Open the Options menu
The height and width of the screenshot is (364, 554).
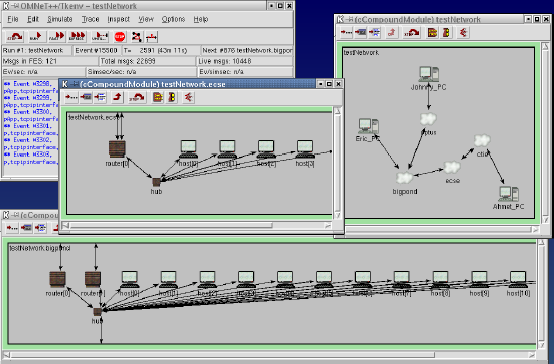[x=173, y=19]
